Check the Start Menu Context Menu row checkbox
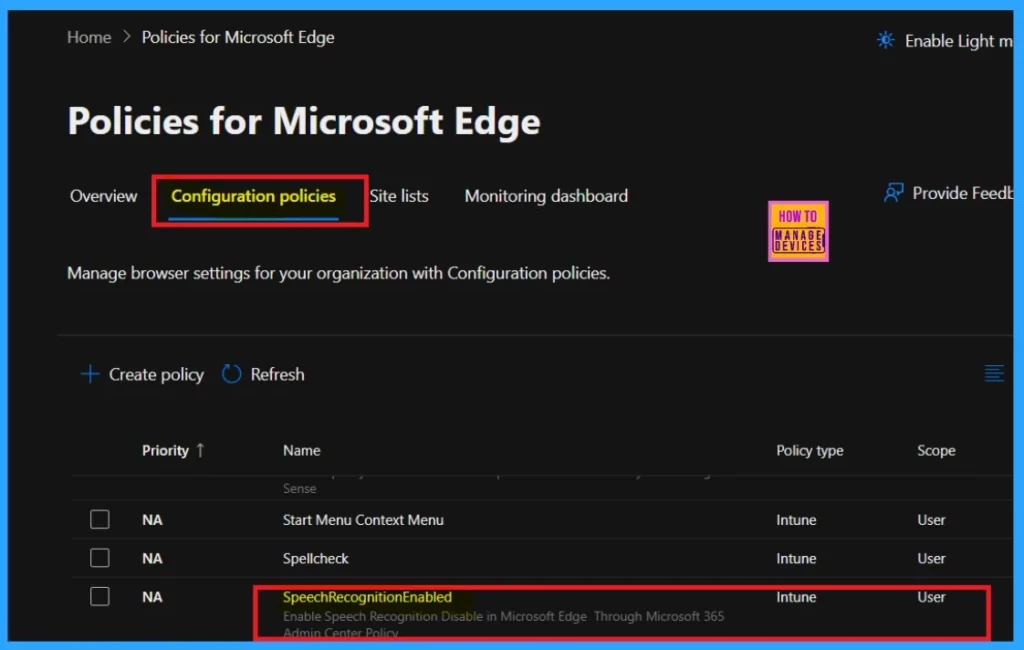This screenshot has width=1024, height=650. tap(100, 519)
